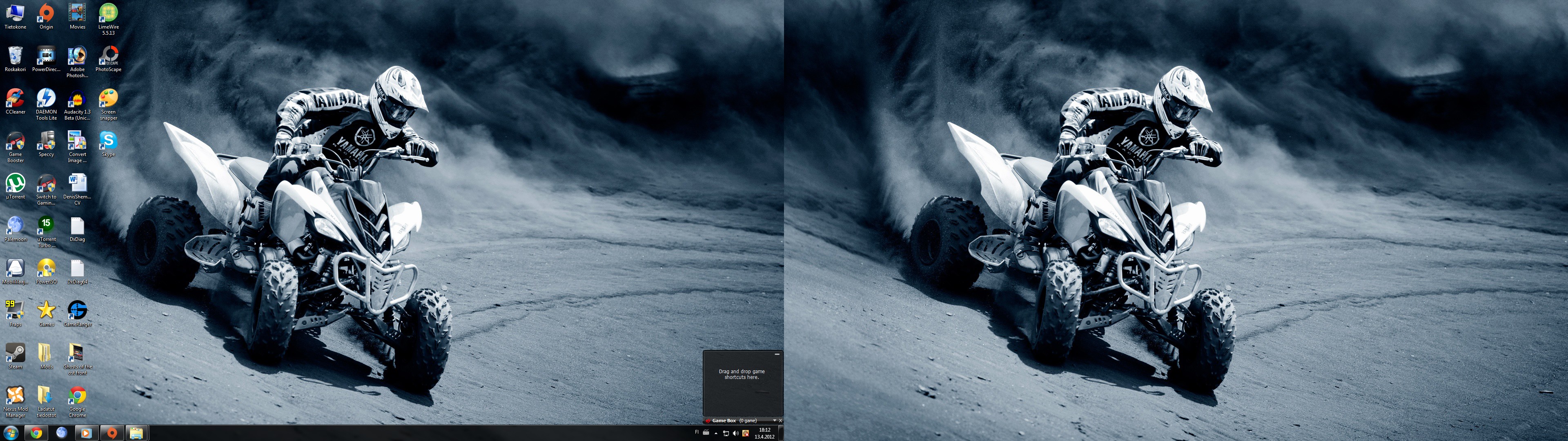Select the Steam desktop icon
Screen dimensions: 1568x441
15,354
